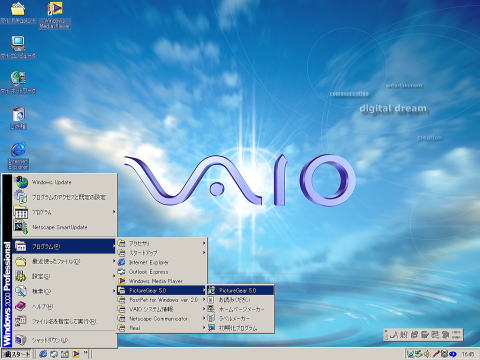Expand 最近使ったファイル(D) recent documents submenu

(65, 261)
